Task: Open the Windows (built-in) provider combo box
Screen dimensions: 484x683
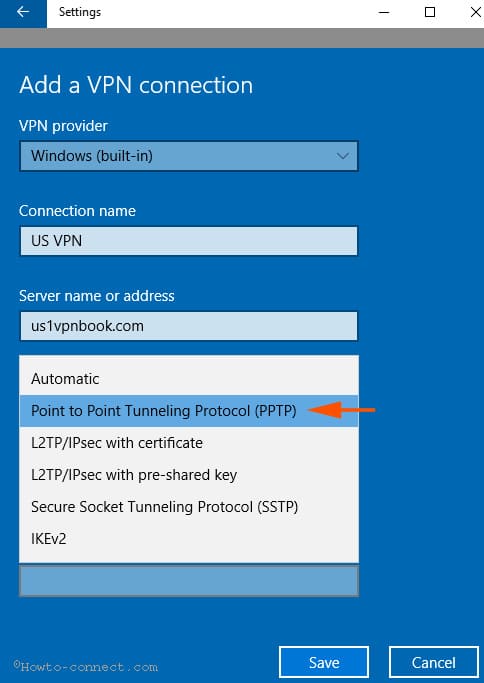Action: pos(189,156)
